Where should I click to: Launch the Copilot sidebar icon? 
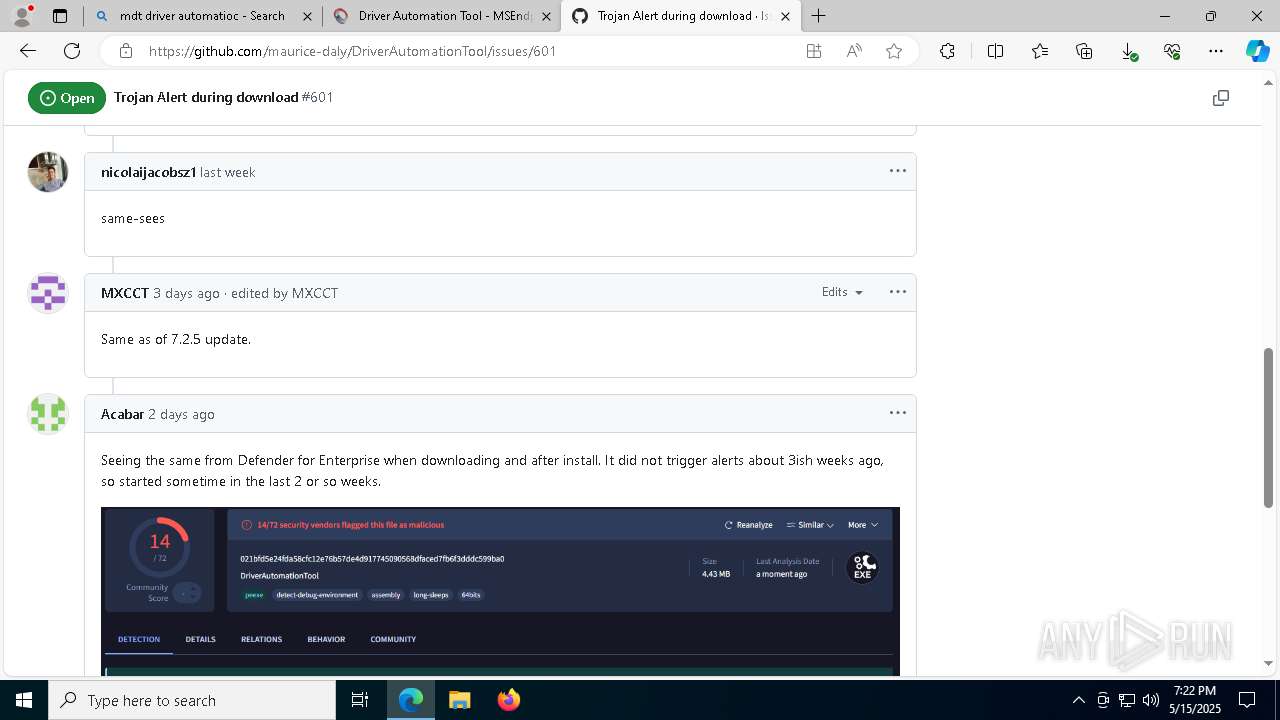[1257, 51]
